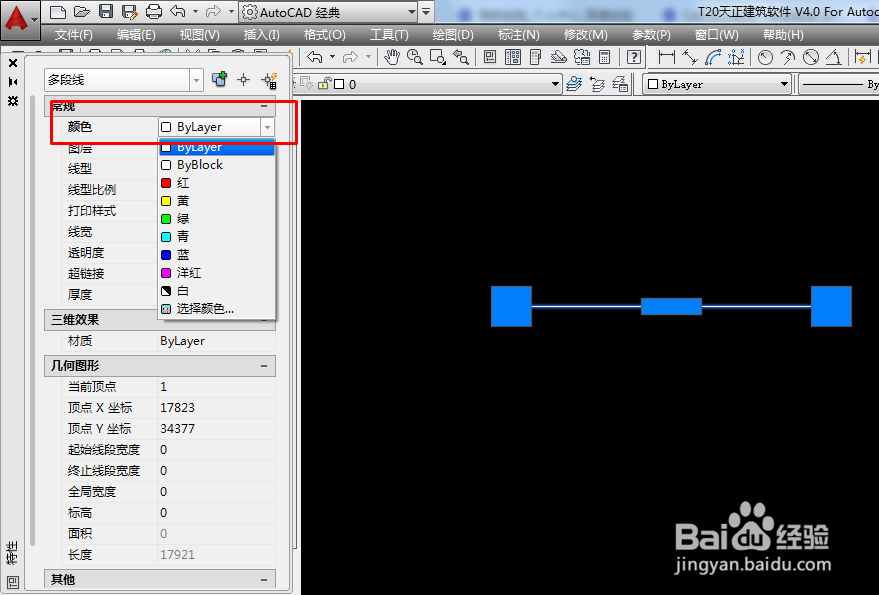Save the drawing with the floppy icon
The width and height of the screenshot is (879, 595).
click(x=105, y=11)
